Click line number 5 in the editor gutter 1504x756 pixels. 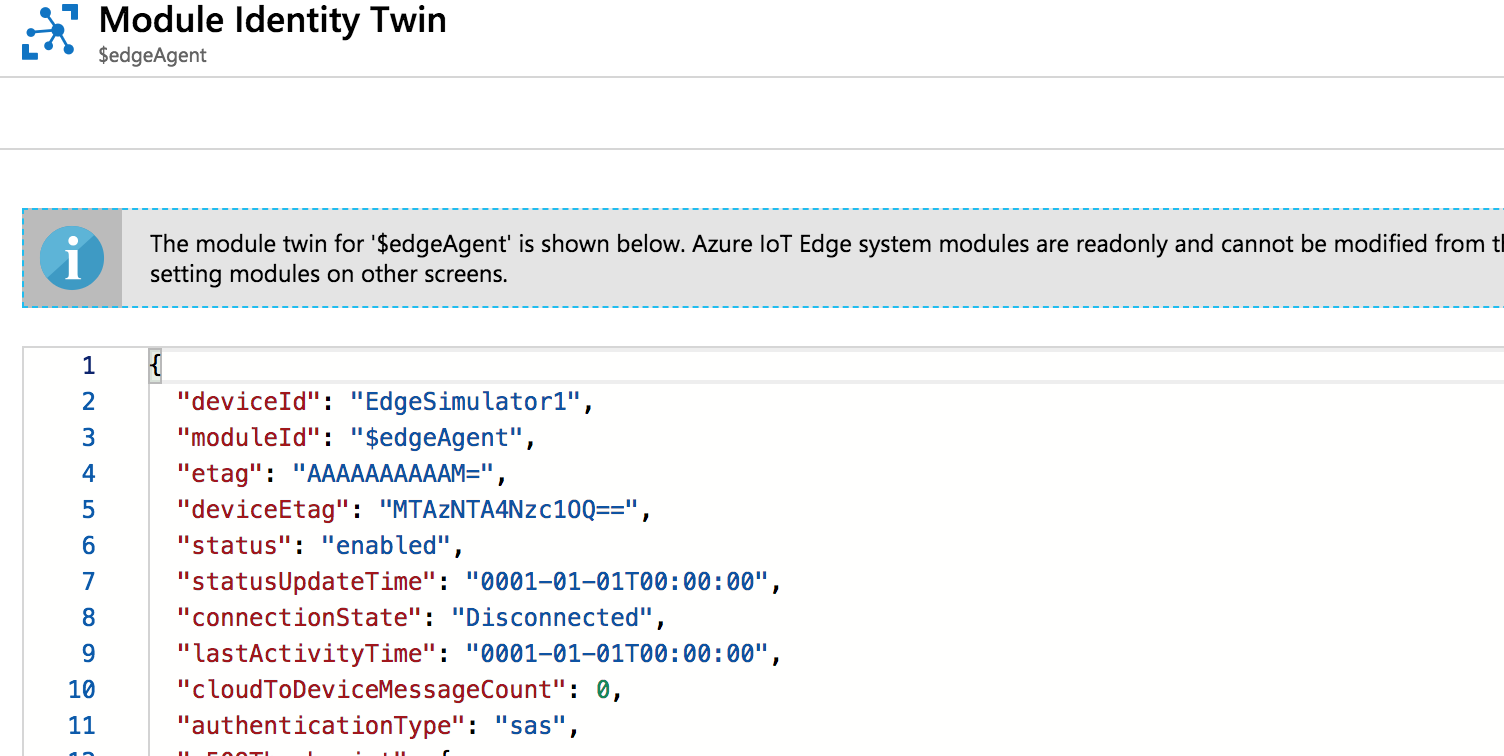tap(87, 509)
